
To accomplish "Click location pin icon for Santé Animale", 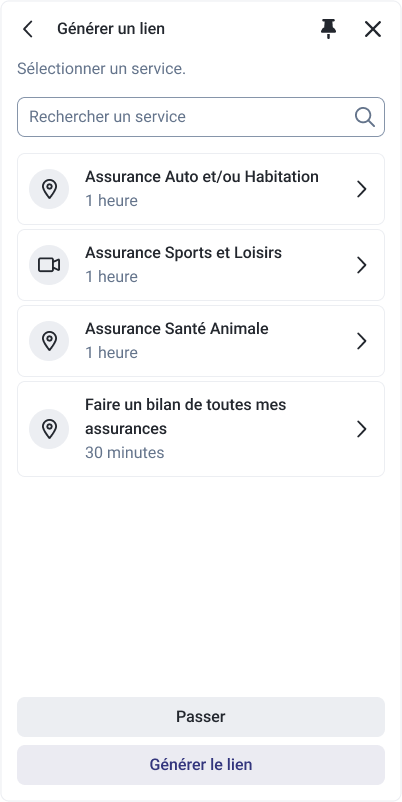I will [x=49, y=341].
